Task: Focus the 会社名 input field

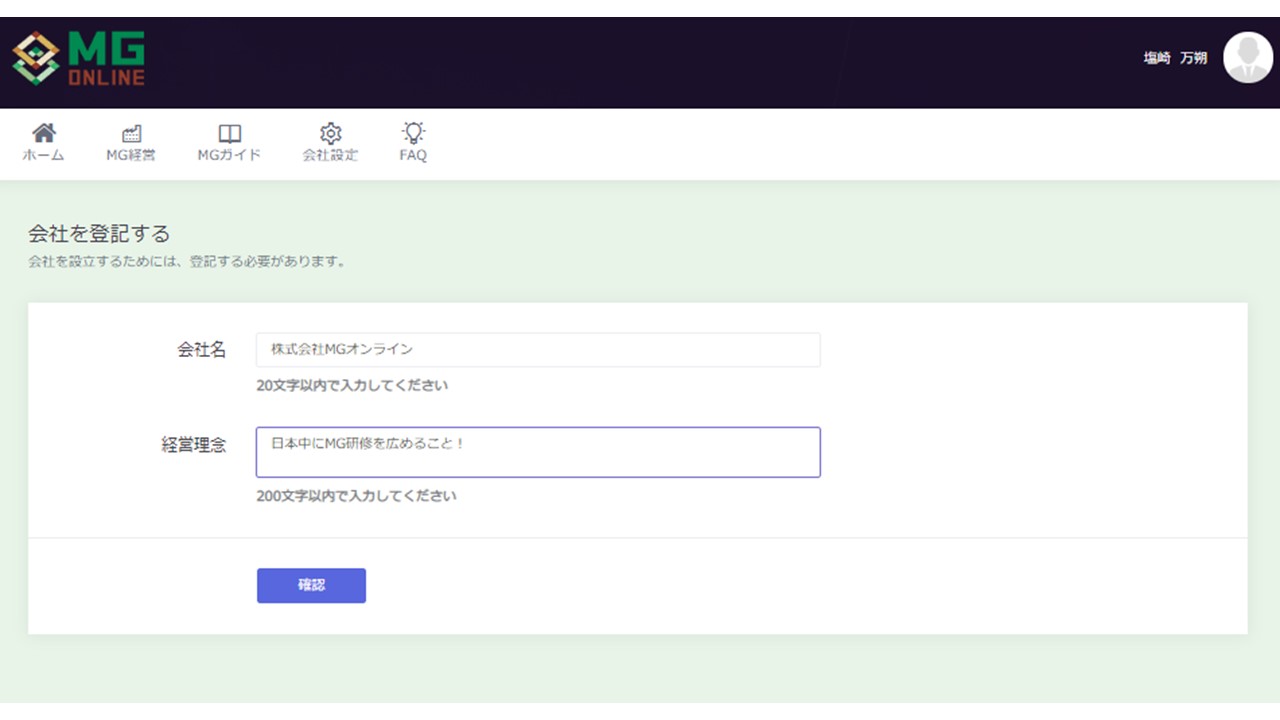Action: [x=538, y=350]
